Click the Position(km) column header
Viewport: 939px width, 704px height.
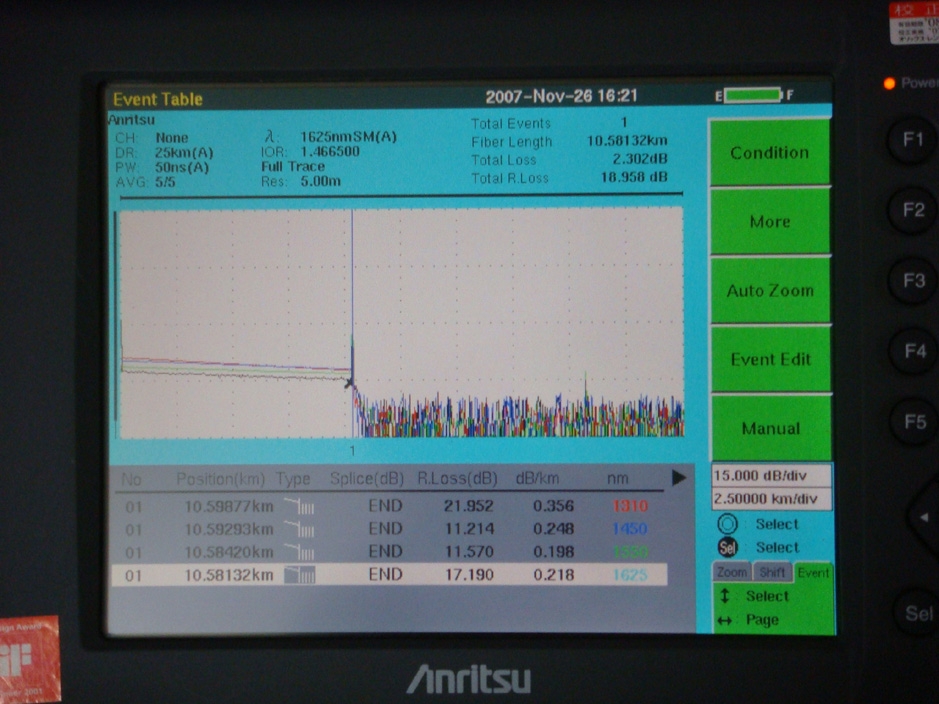click(x=220, y=479)
